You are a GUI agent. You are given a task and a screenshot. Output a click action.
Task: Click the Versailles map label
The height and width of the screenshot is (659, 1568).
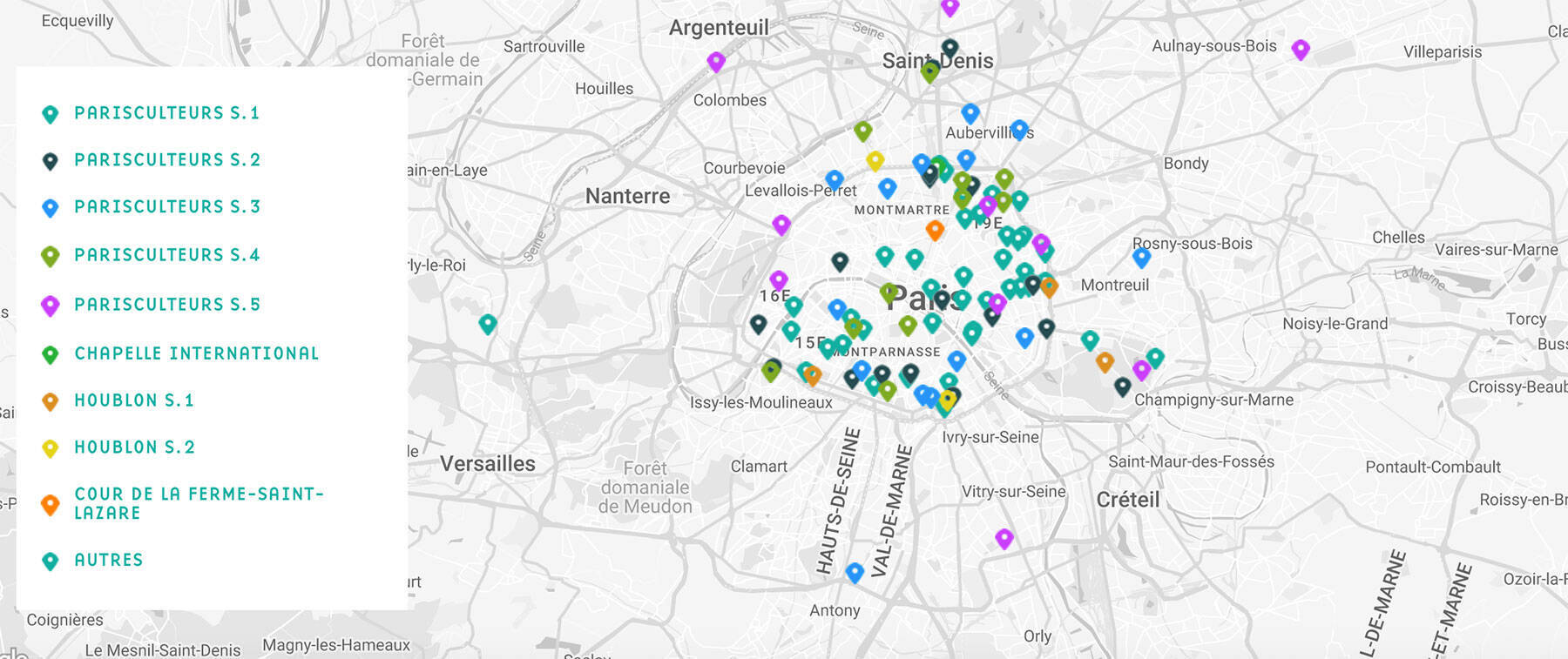point(488,464)
